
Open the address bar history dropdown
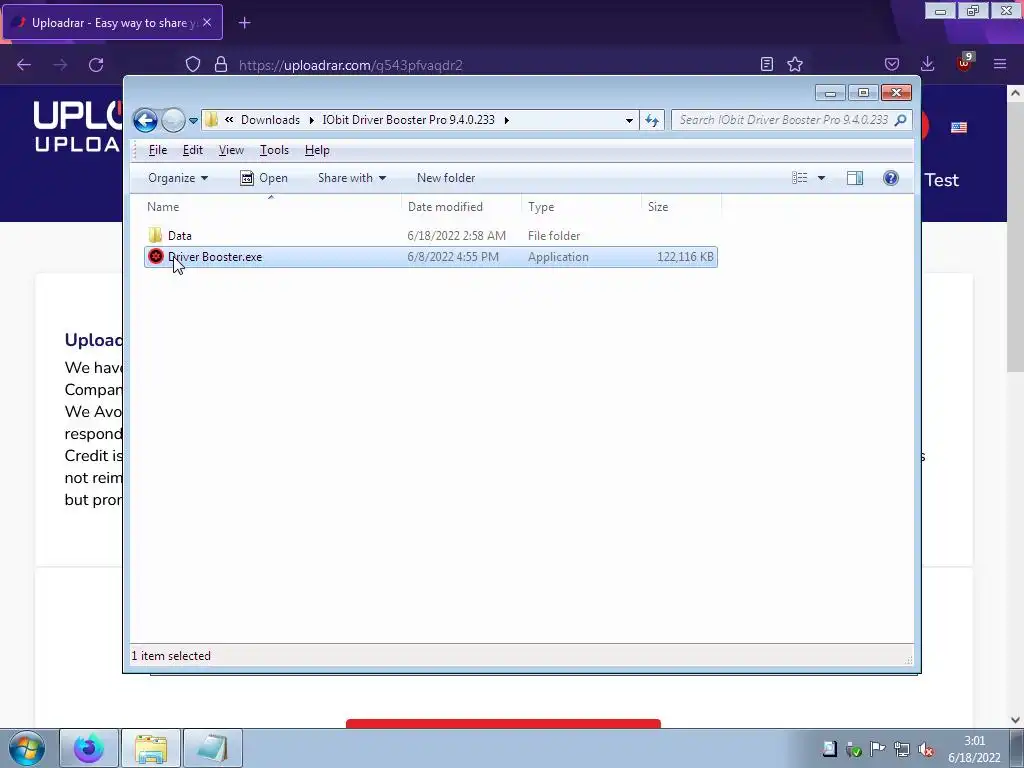tap(629, 120)
